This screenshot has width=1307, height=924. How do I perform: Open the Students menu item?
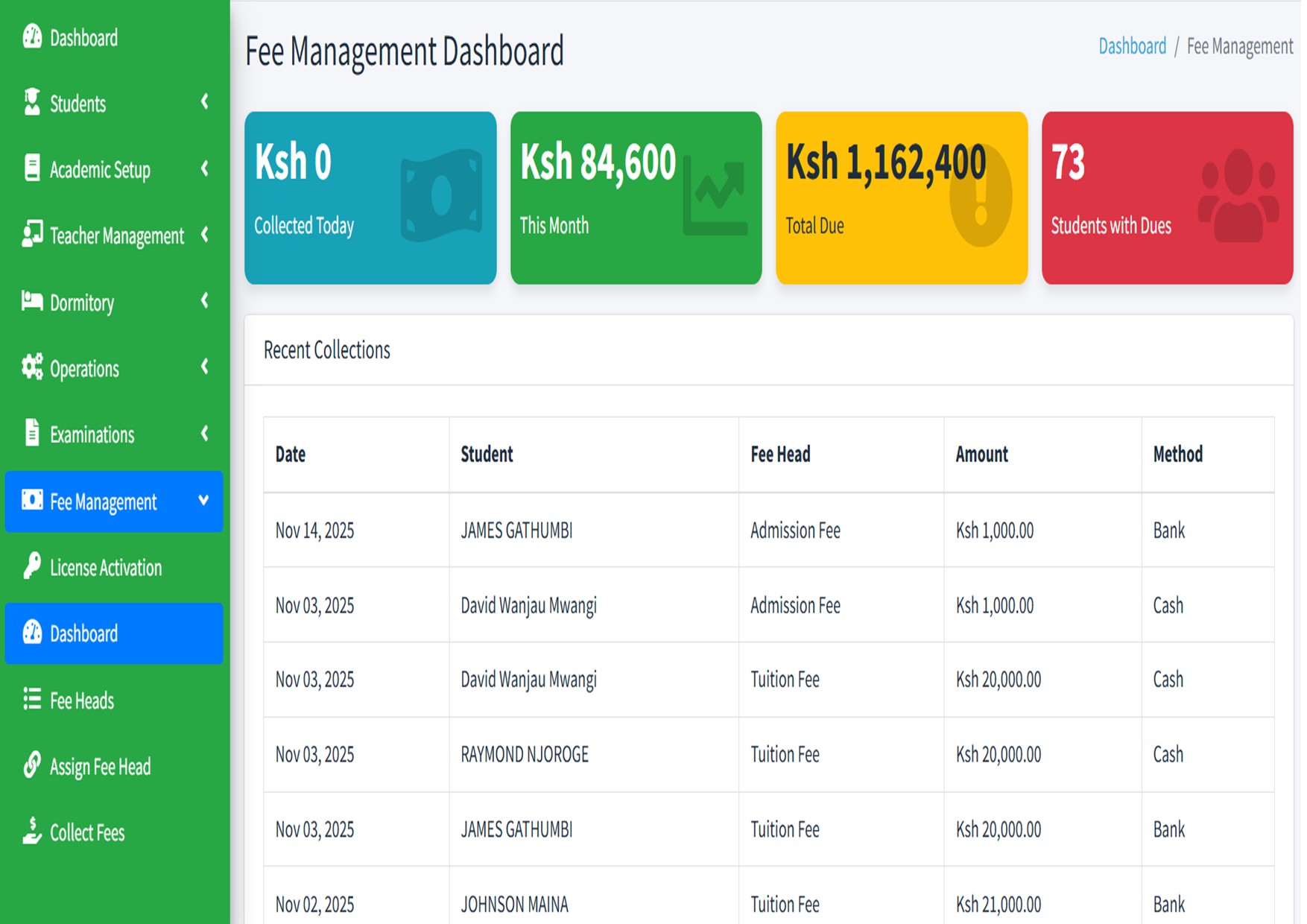pos(77,103)
